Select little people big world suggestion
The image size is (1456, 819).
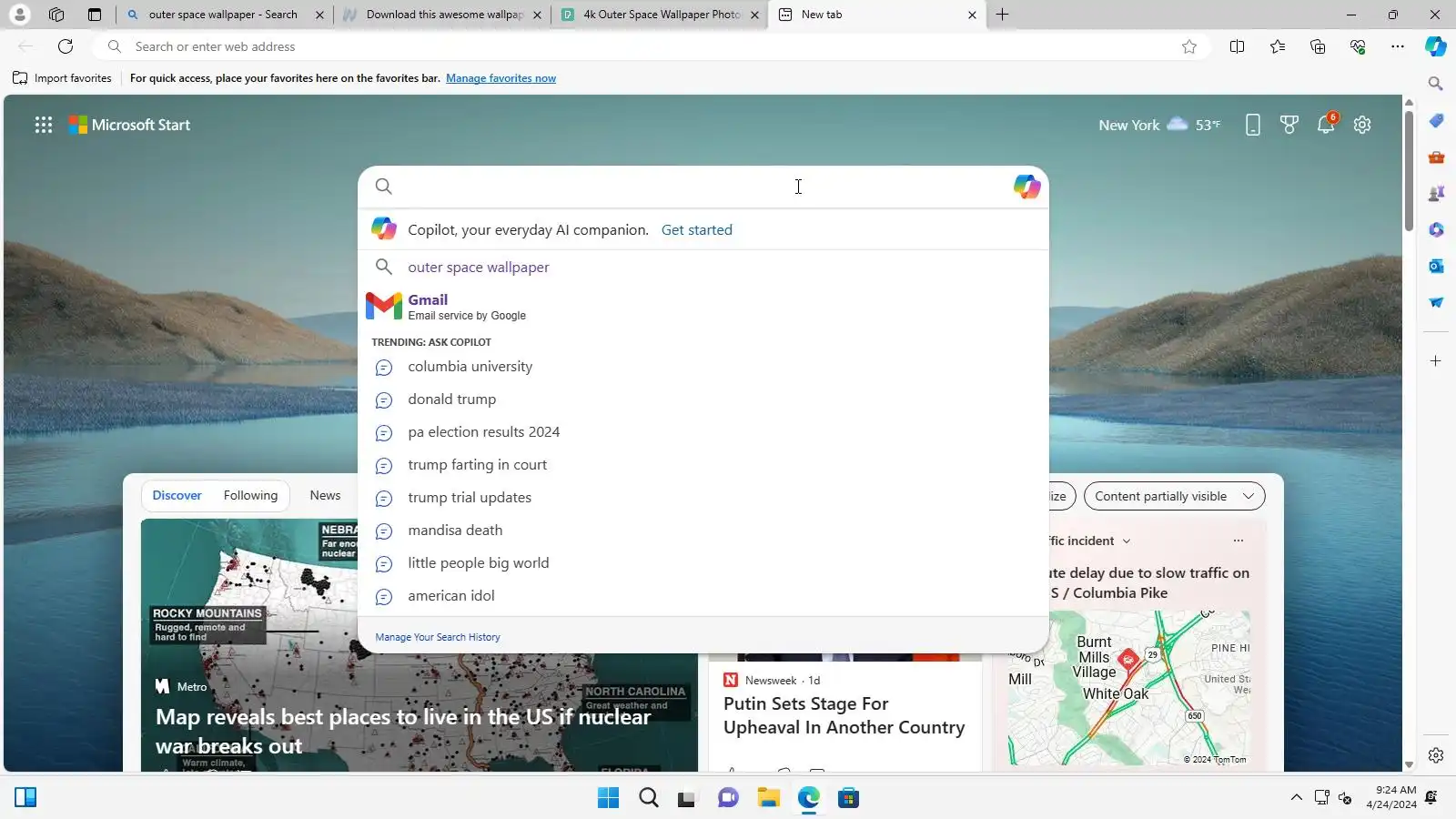coord(703,563)
